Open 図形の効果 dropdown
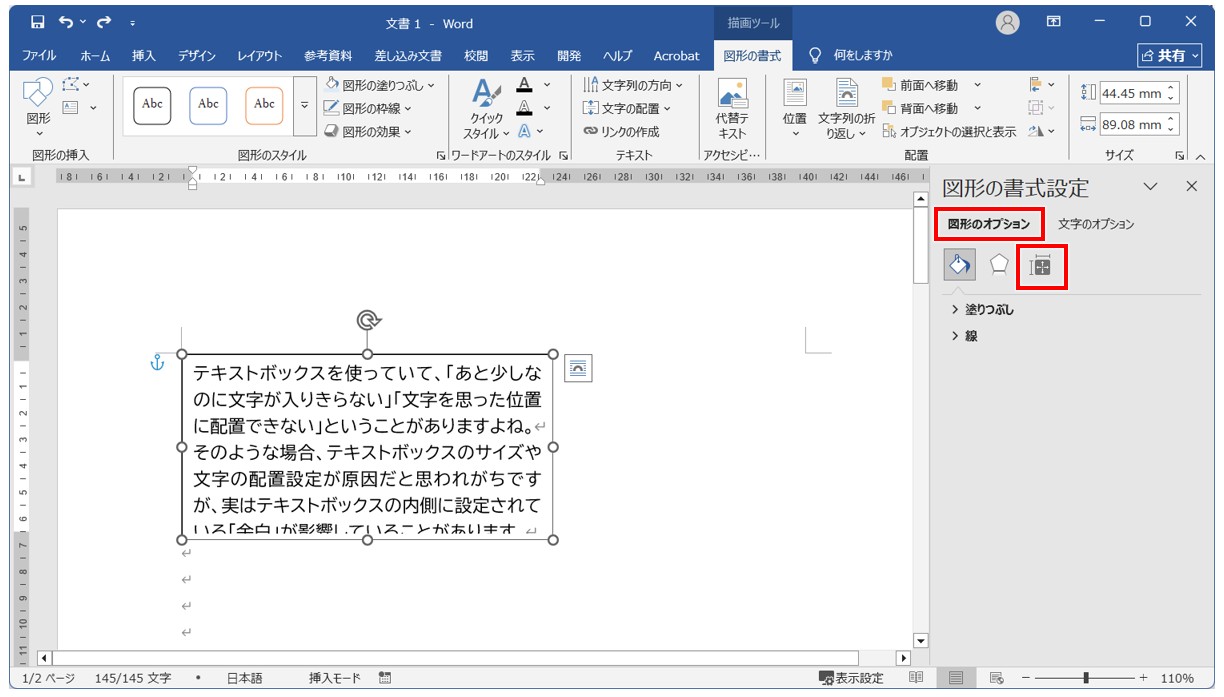Viewport: 1224px width, 697px height. pos(366,131)
